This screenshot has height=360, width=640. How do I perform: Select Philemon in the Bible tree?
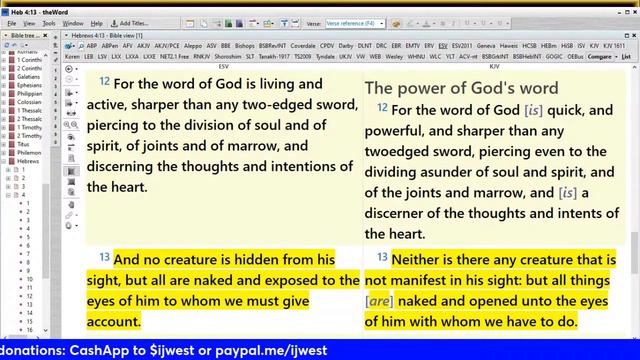click(29, 153)
